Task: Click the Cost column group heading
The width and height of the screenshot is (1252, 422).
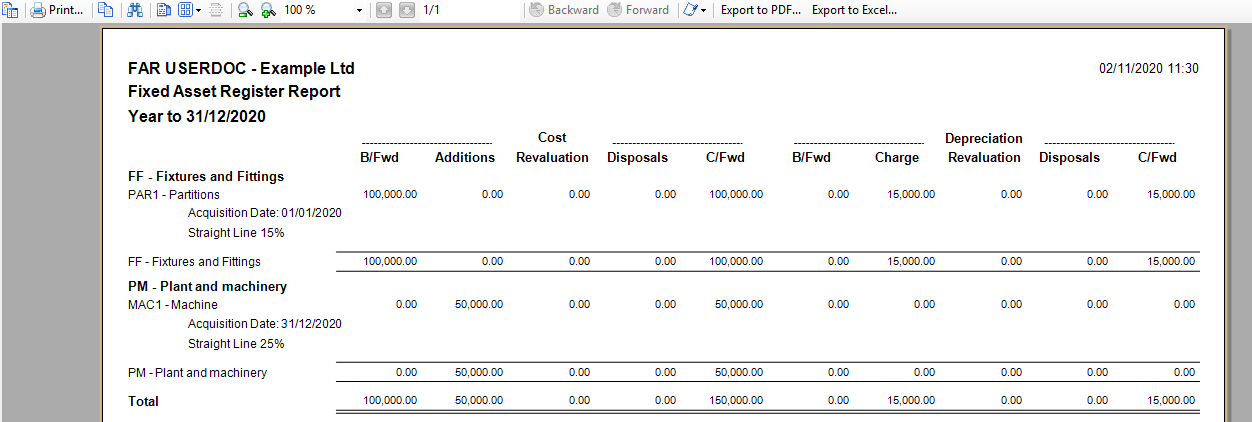Action: pyautogui.click(x=552, y=137)
